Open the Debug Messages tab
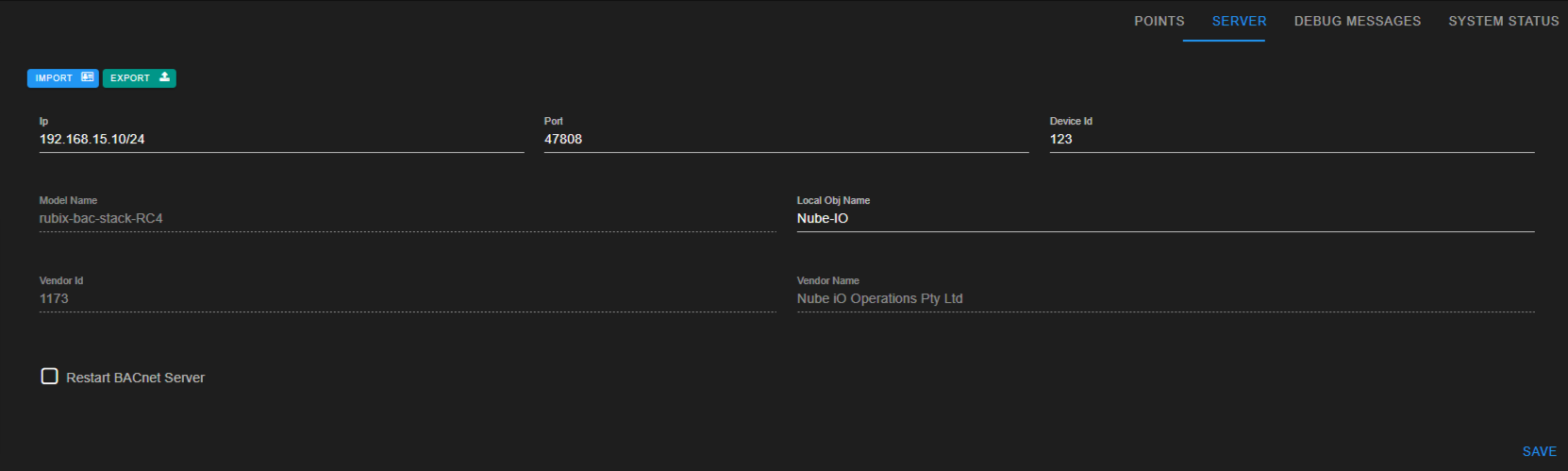Image resolution: width=1568 pixels, height=471 pixels. click(x=1358, y=21)
